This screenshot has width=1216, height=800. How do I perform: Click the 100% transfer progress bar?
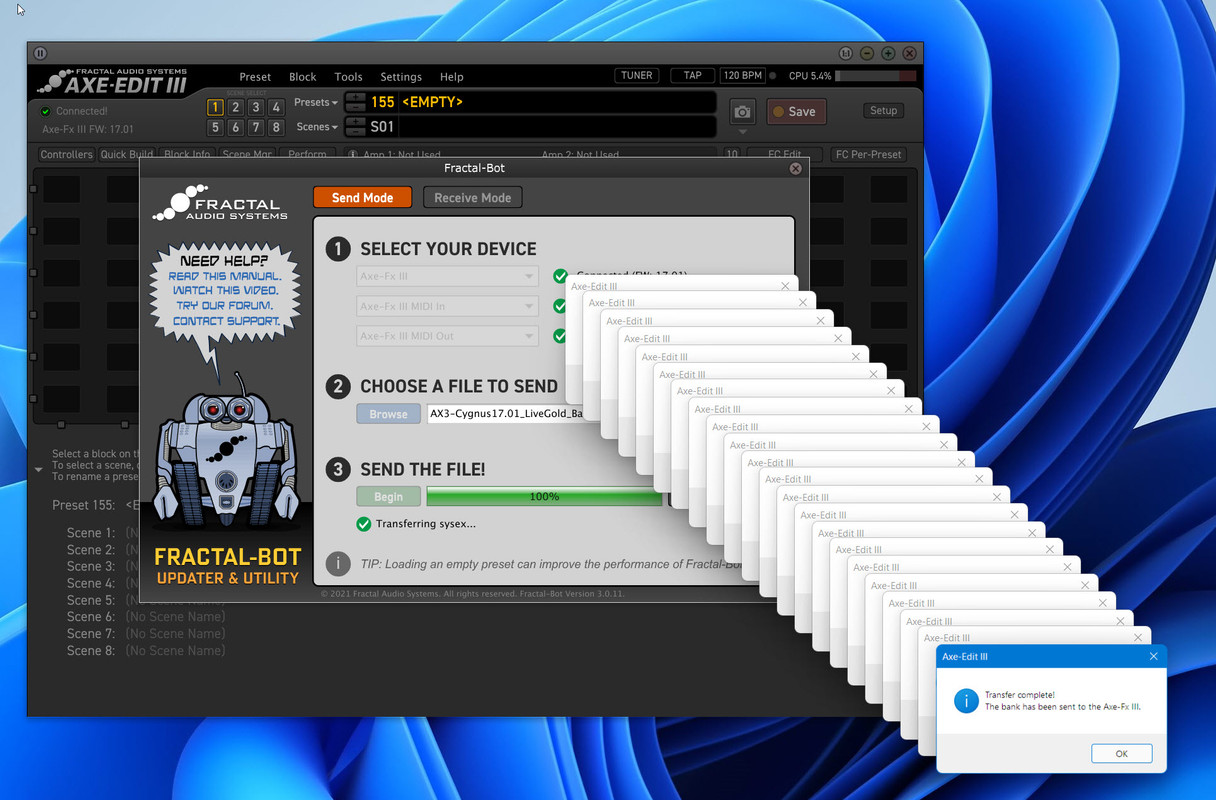544,497
